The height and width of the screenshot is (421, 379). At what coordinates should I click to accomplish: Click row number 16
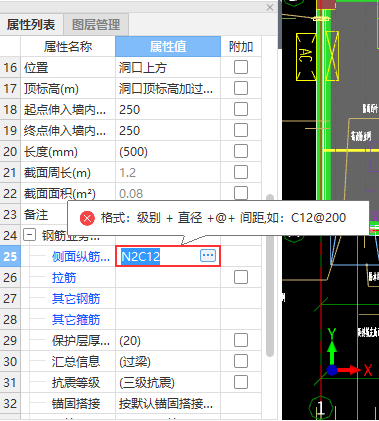point(10,68)
